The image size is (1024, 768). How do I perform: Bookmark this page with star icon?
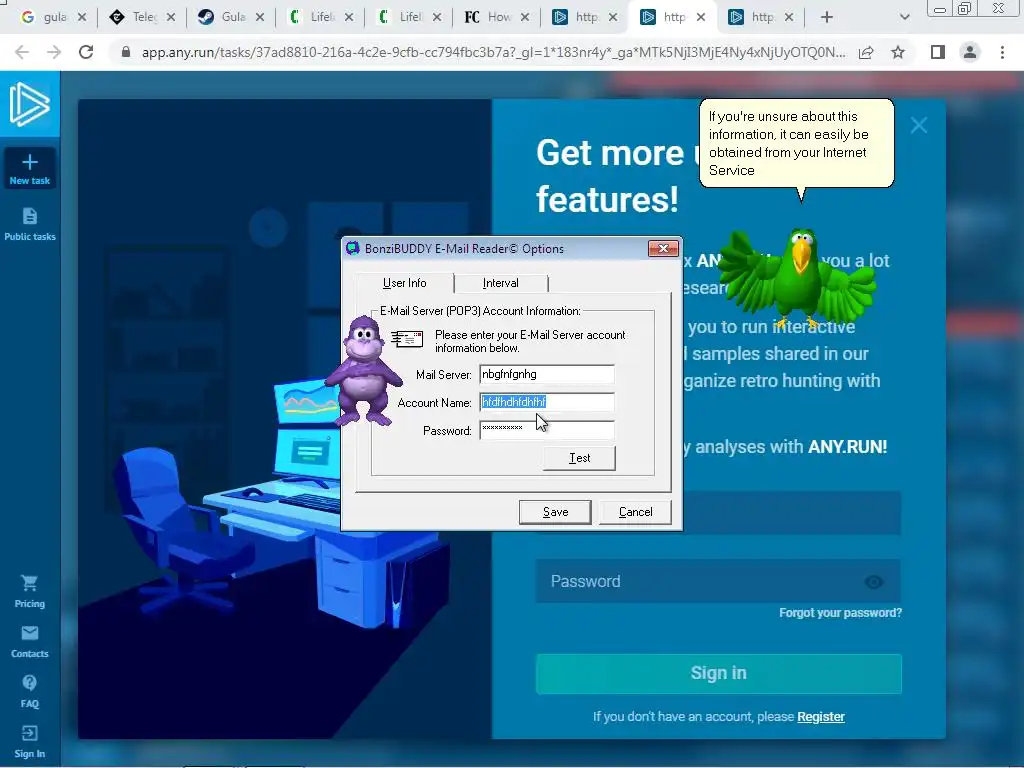(898, 52)
